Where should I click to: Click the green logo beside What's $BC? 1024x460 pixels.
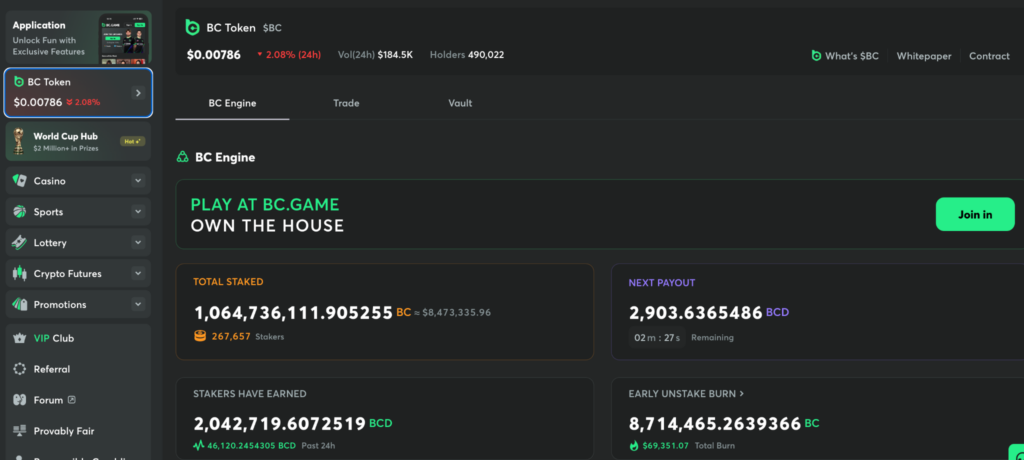click(x=816, y=56)
